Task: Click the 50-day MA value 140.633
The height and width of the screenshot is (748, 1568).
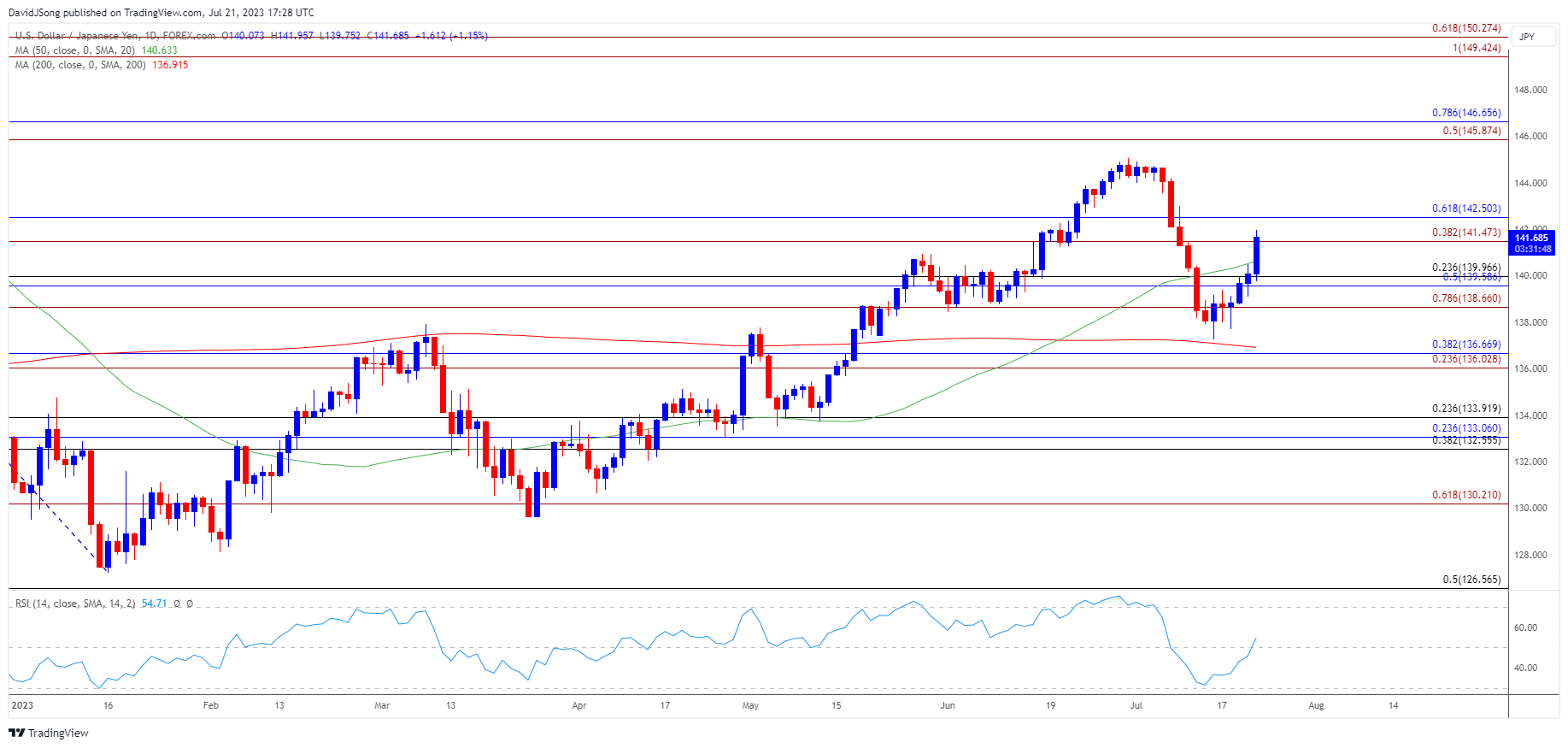Action: click(159, 50)
